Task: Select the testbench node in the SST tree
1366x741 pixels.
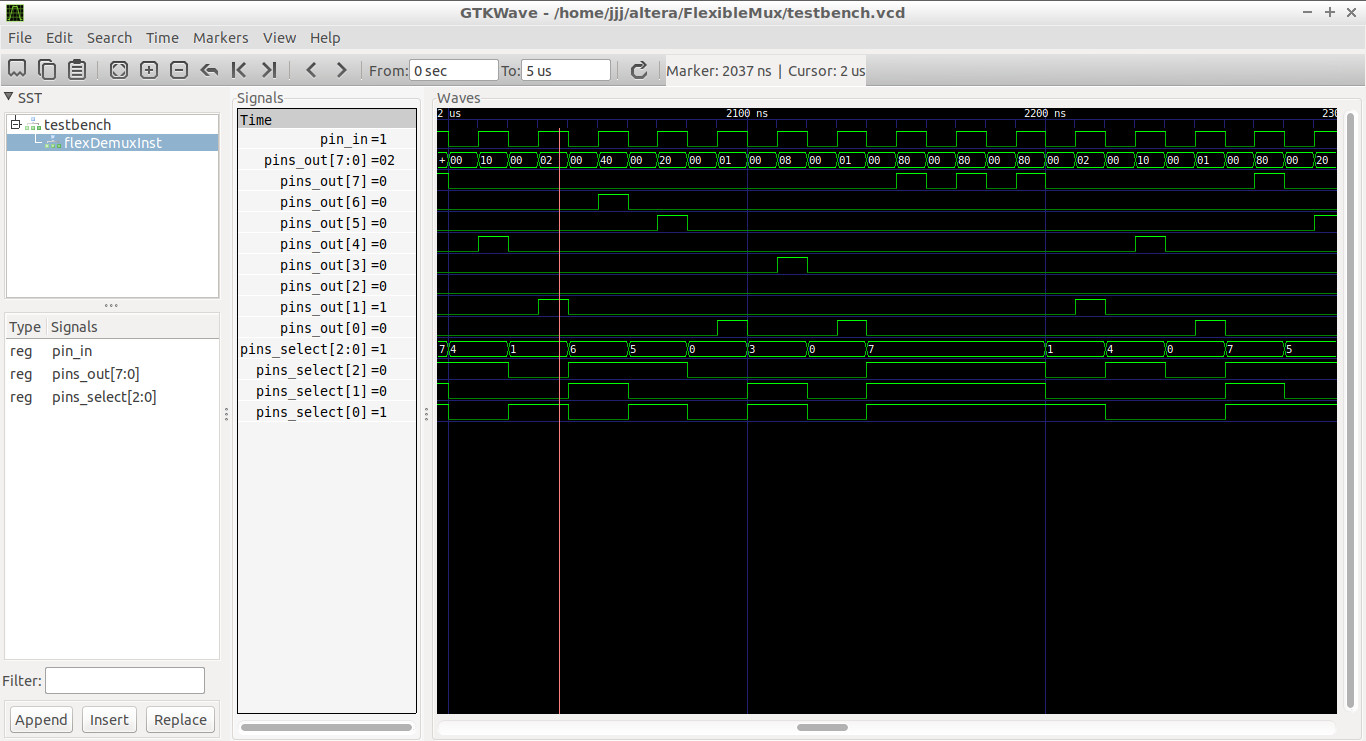Action: 77,124
